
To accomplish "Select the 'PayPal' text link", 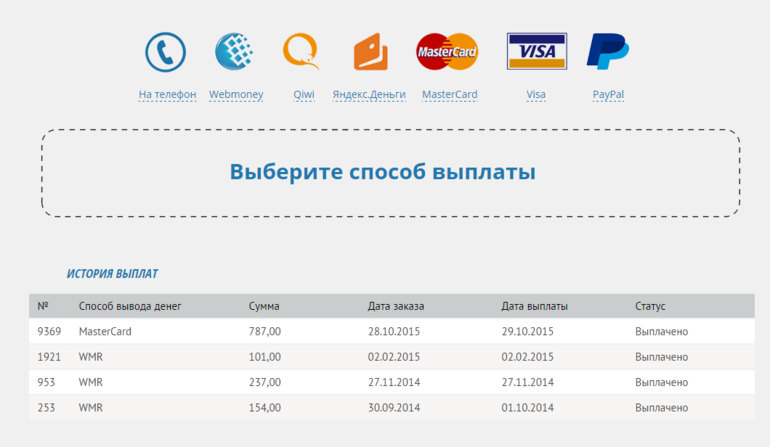I will tap(608, 95).
